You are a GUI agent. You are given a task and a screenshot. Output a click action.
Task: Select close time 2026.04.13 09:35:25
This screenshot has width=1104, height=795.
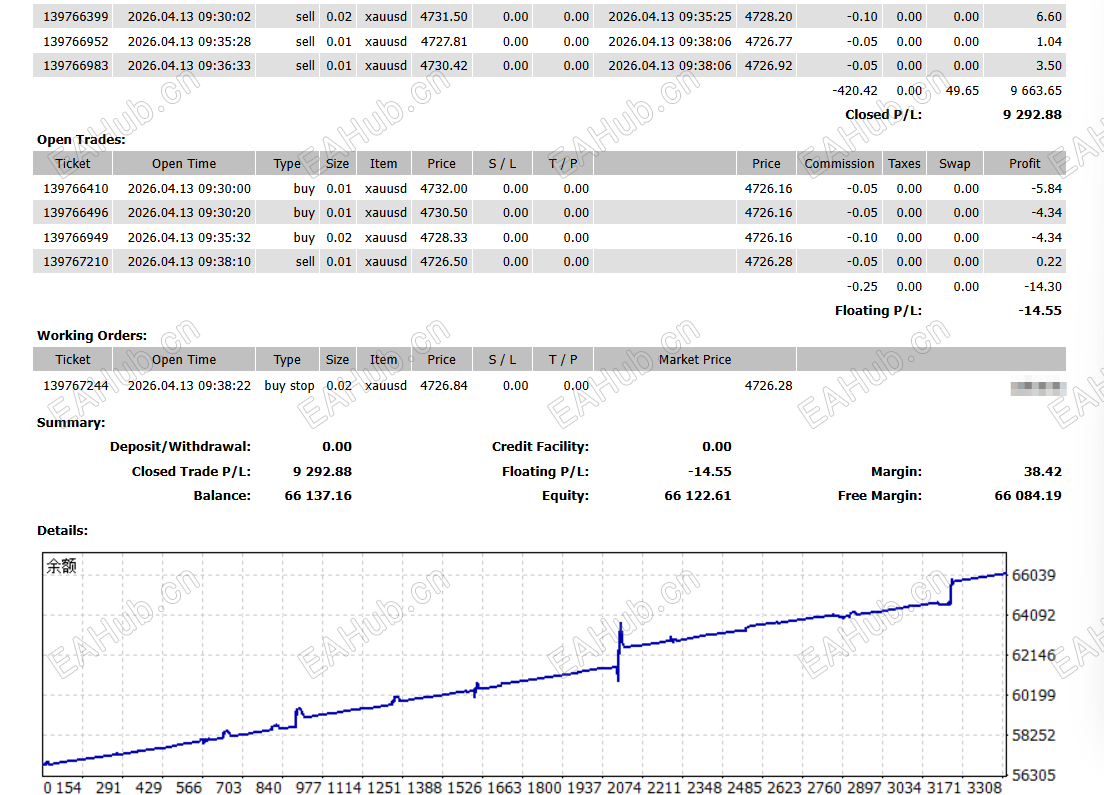pyautogui.click(x=670, y=16)
